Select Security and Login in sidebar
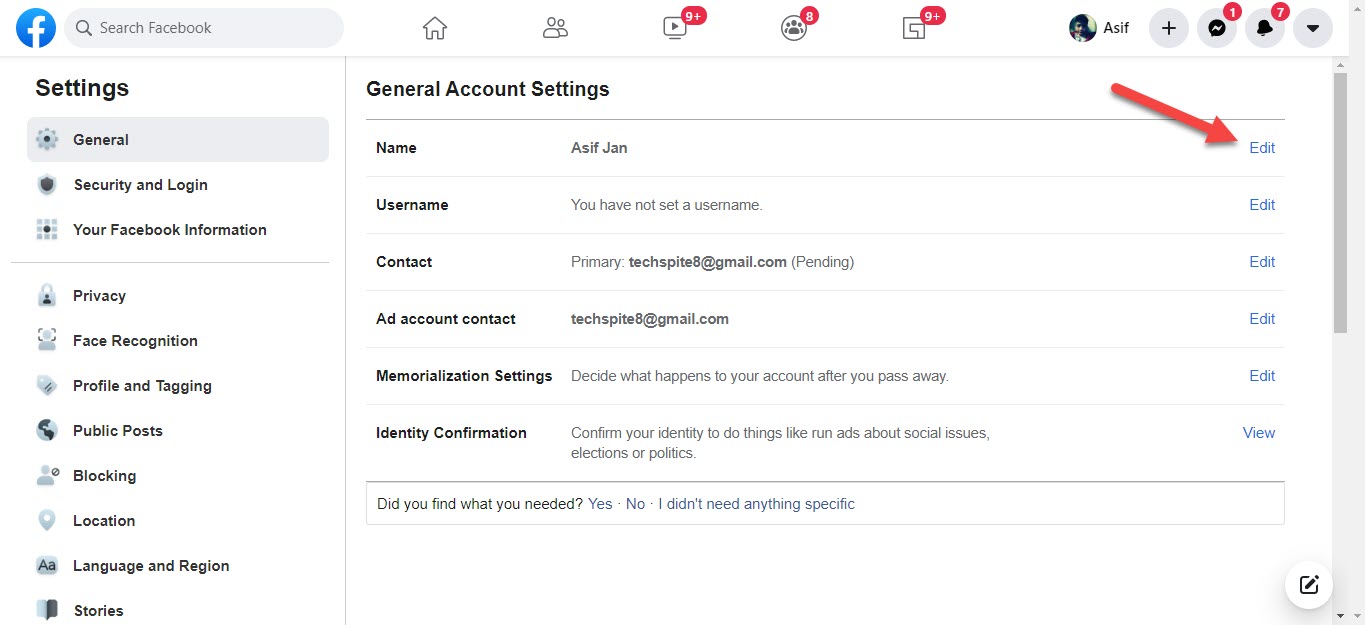 point(140,185)
